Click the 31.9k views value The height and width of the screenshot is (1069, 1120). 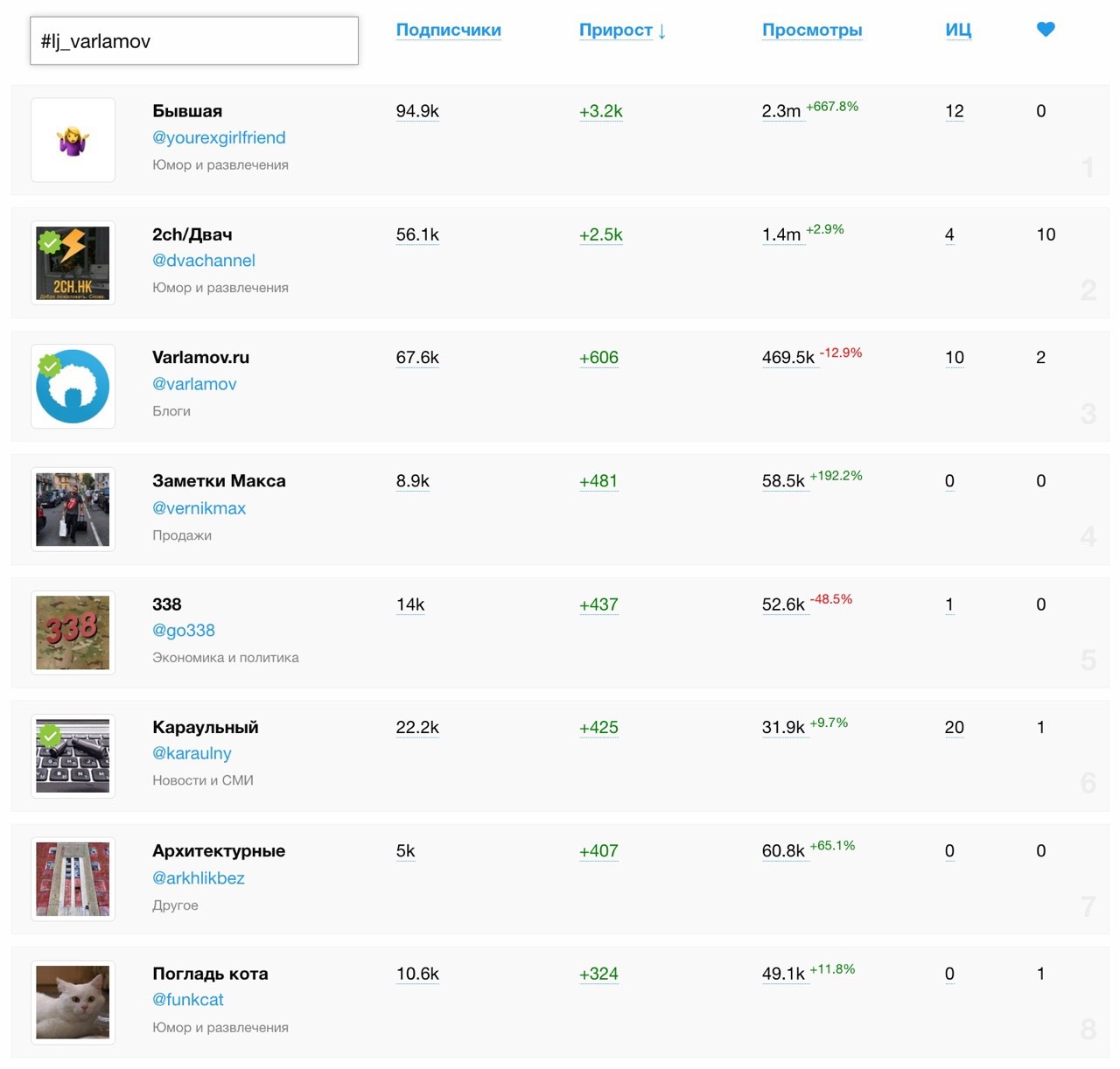click(x=783, y=727)
